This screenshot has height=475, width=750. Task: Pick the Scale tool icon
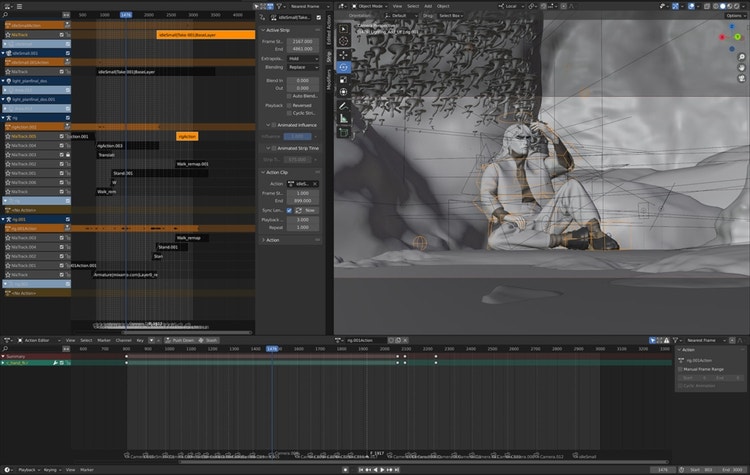click(344, 80)
